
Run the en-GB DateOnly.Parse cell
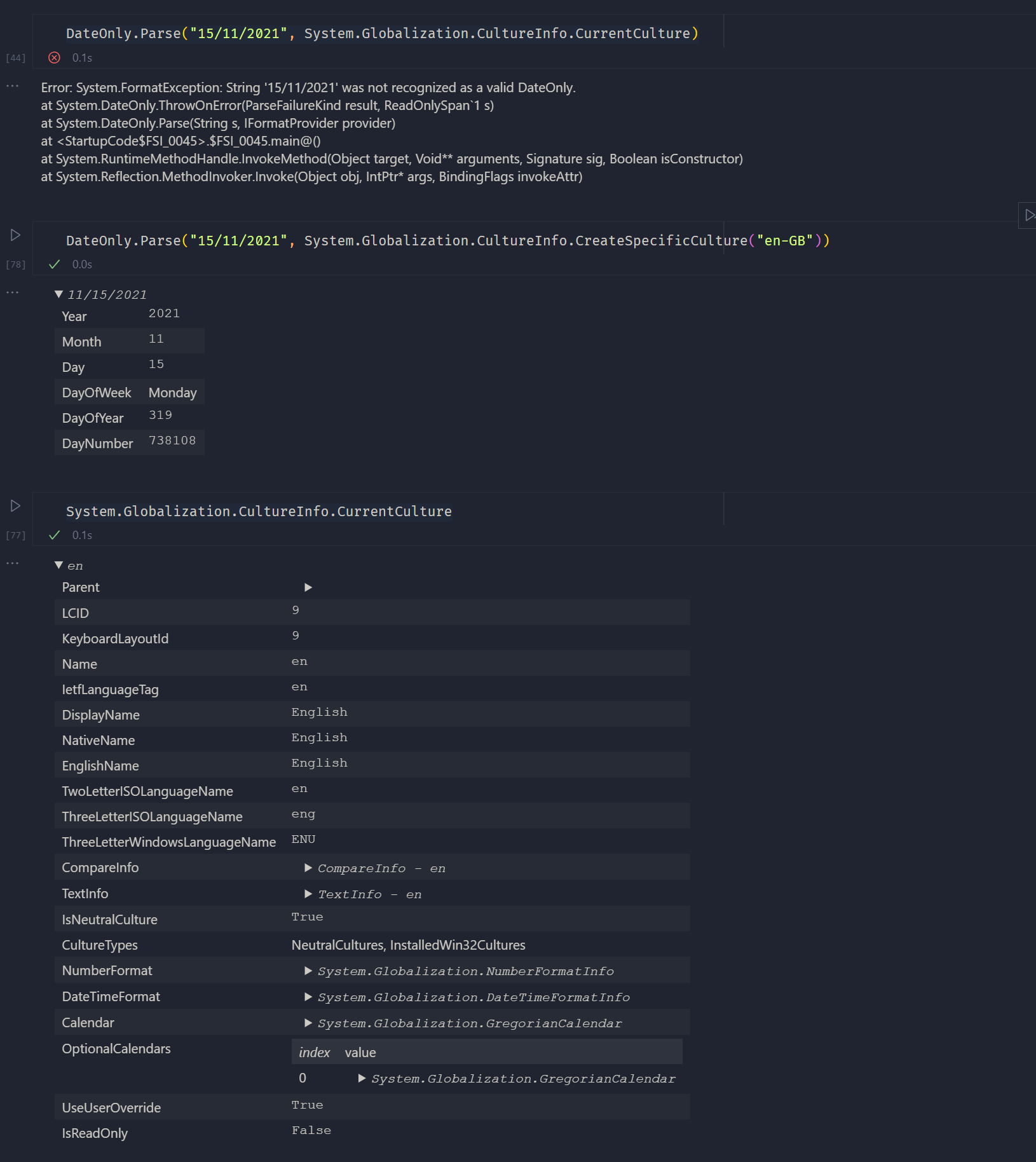click(15, 235)
